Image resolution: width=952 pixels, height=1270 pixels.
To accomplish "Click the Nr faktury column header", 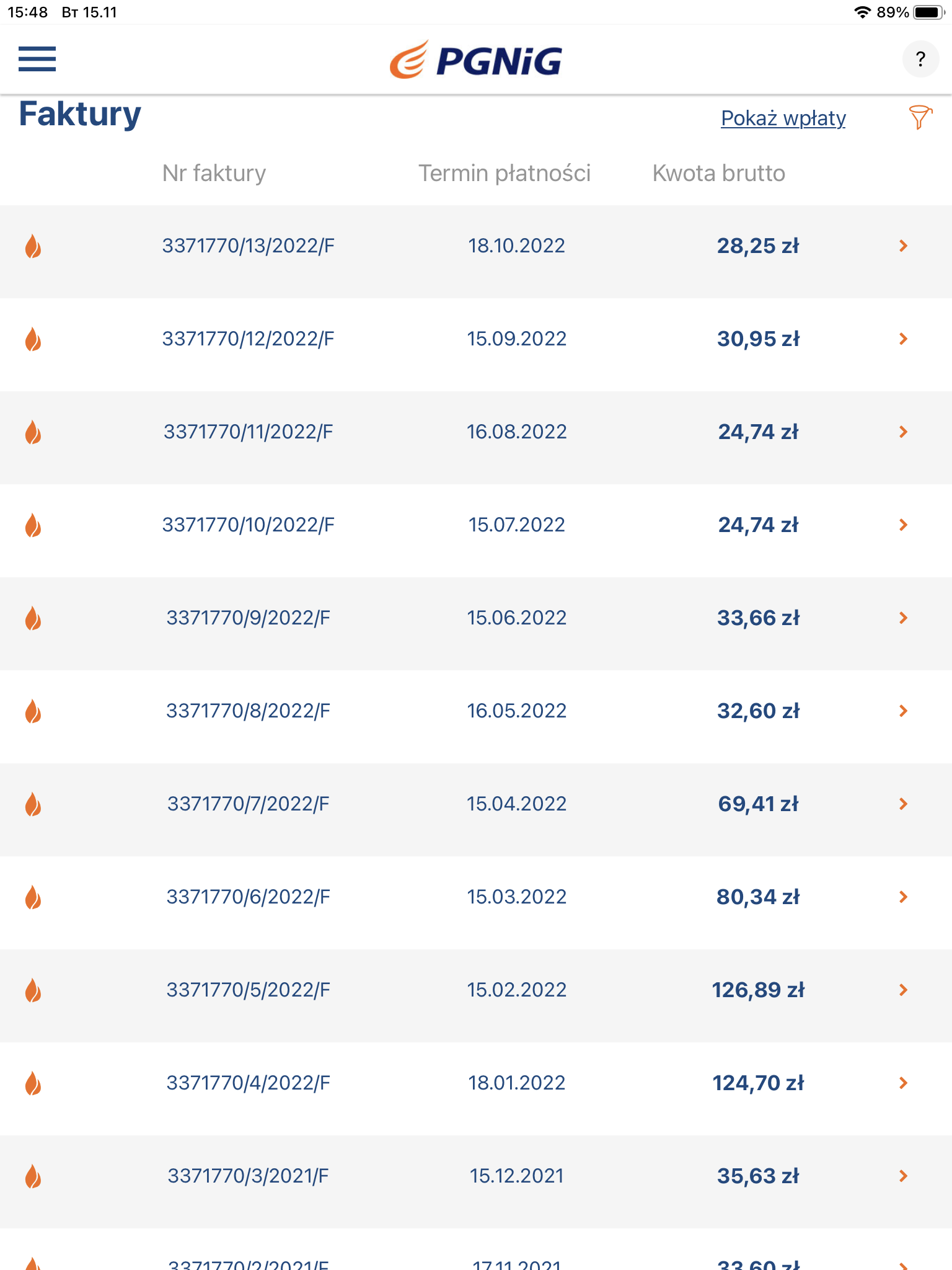I will (x=214, y=174).
